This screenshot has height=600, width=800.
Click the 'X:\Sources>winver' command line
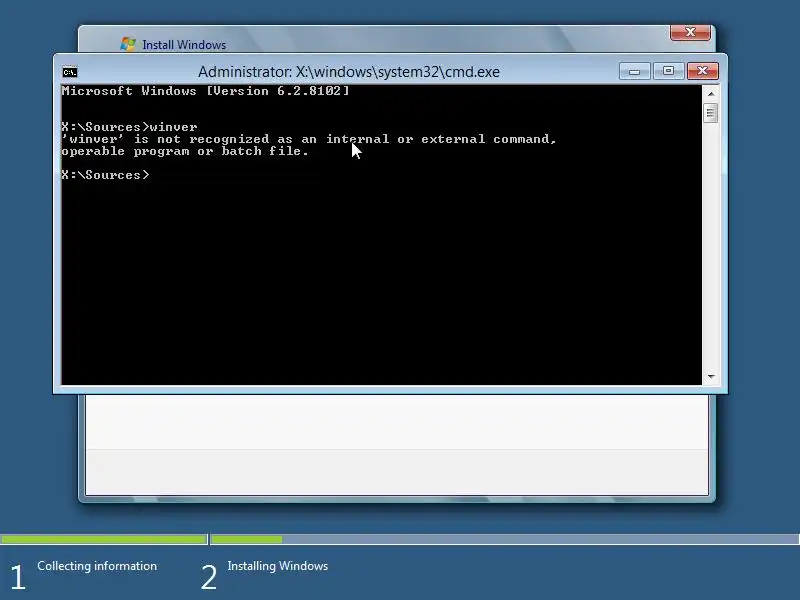click(129, 127)
